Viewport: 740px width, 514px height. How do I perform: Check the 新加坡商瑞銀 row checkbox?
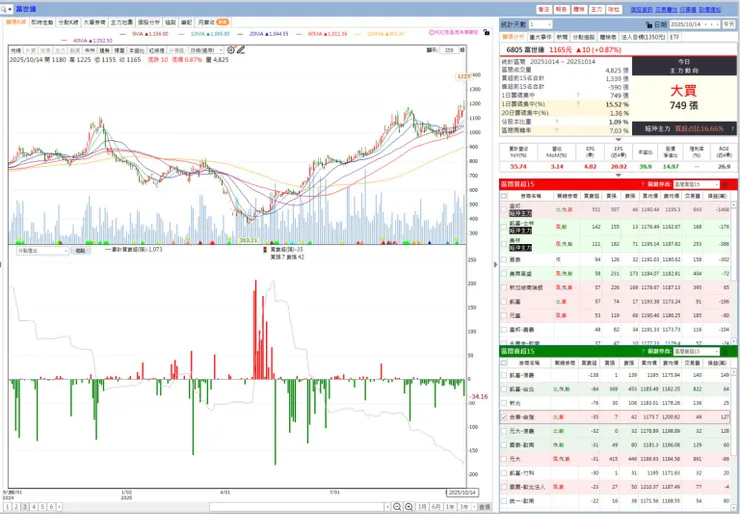[504, 287]
